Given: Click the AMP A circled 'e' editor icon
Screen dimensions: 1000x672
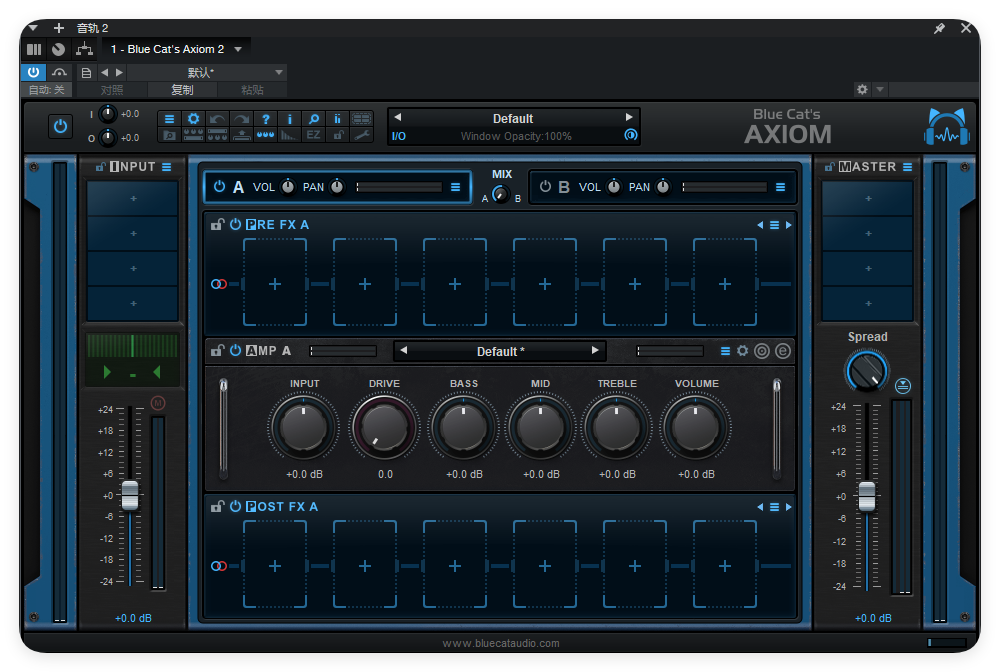Looking at the screenshot, I should (x=783, y=351).
